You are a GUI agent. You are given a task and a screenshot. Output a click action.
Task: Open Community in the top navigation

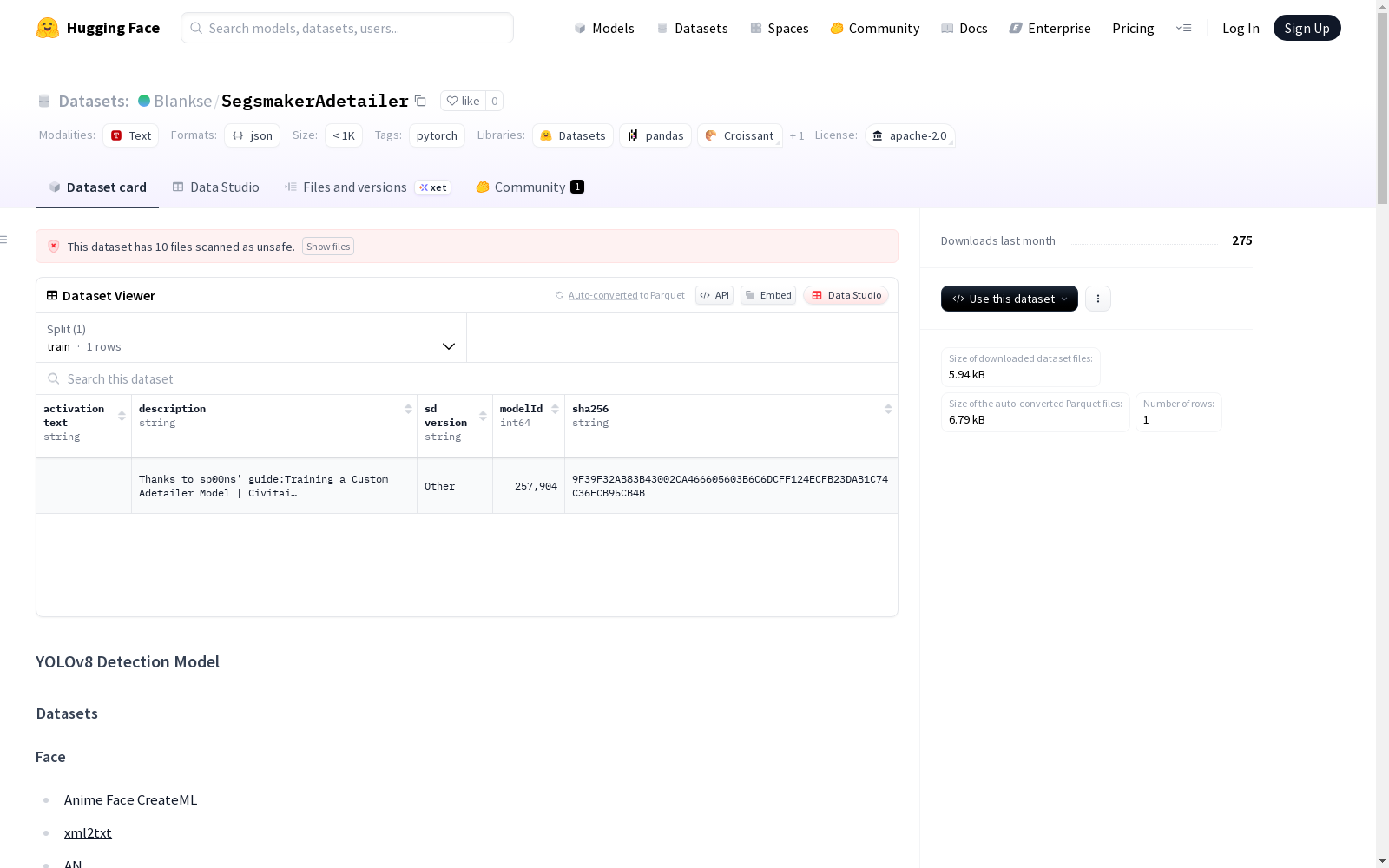coord(875,28)
